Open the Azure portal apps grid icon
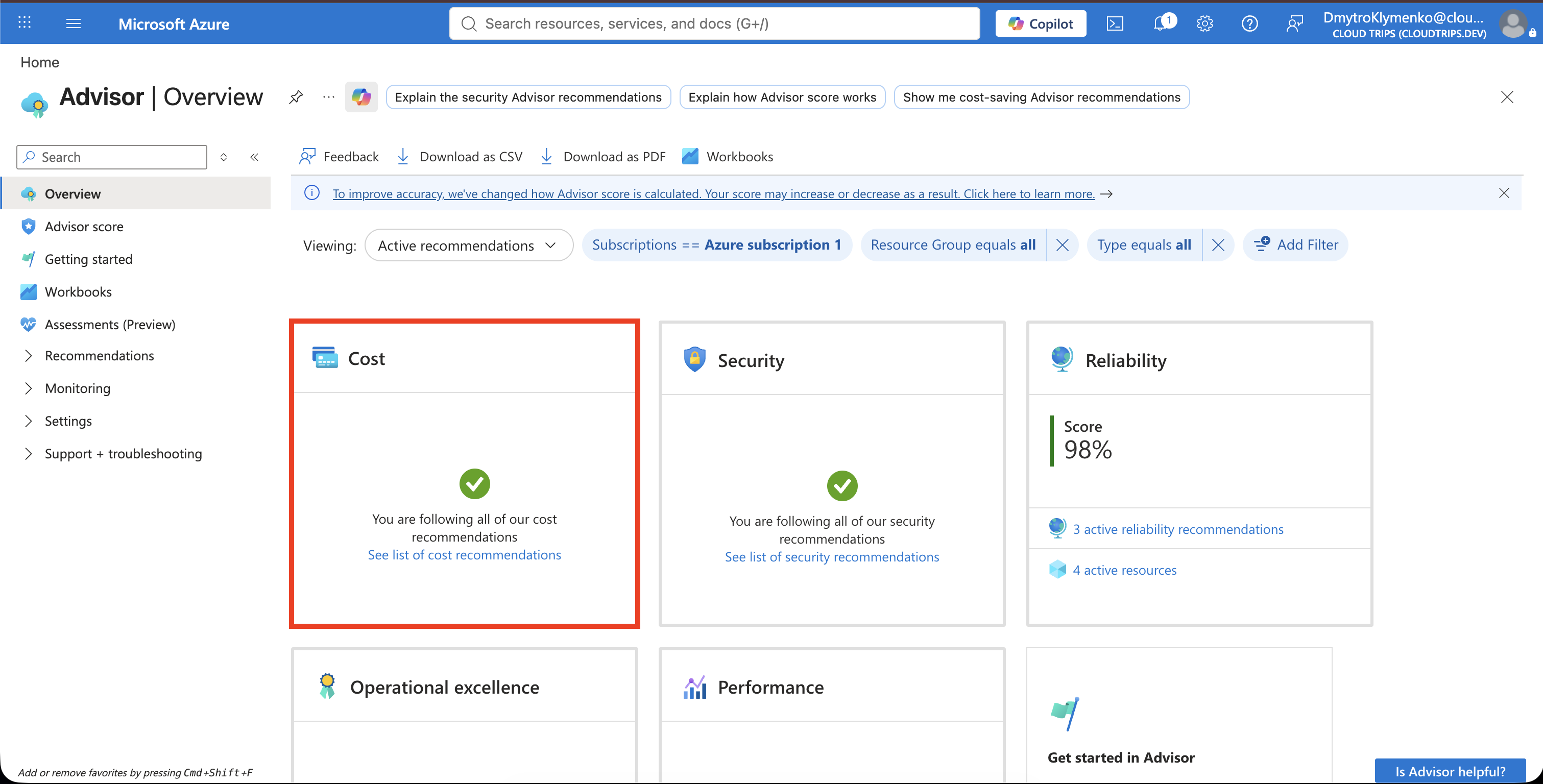Viewport: 1543px width, 784px height. coord(25,23)
